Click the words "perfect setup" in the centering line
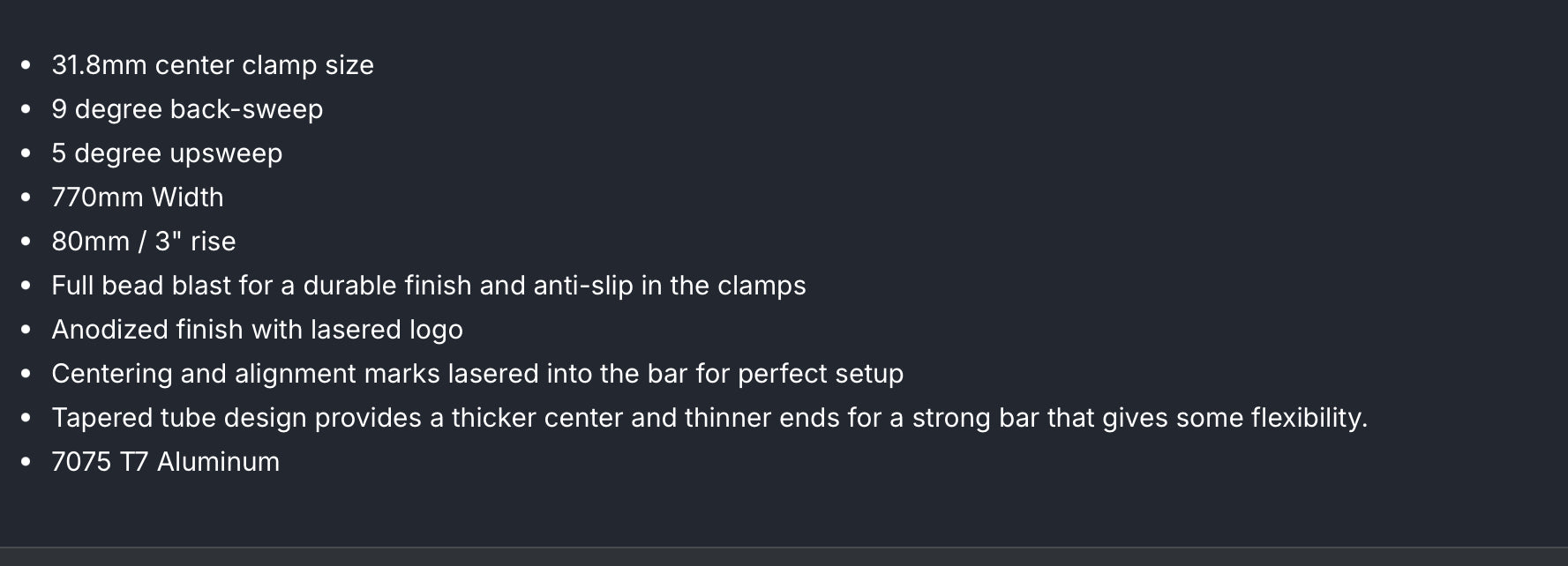The height and width of the screenshot is (566, 1568). pos(820,374)
